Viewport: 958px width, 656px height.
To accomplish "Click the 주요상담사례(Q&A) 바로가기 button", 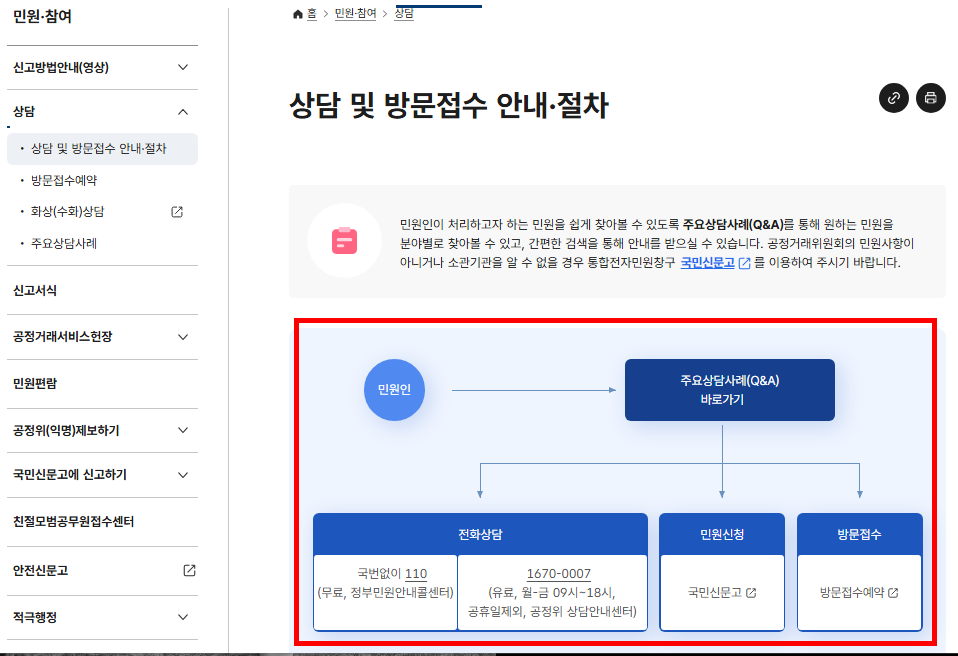I will 729,390.
